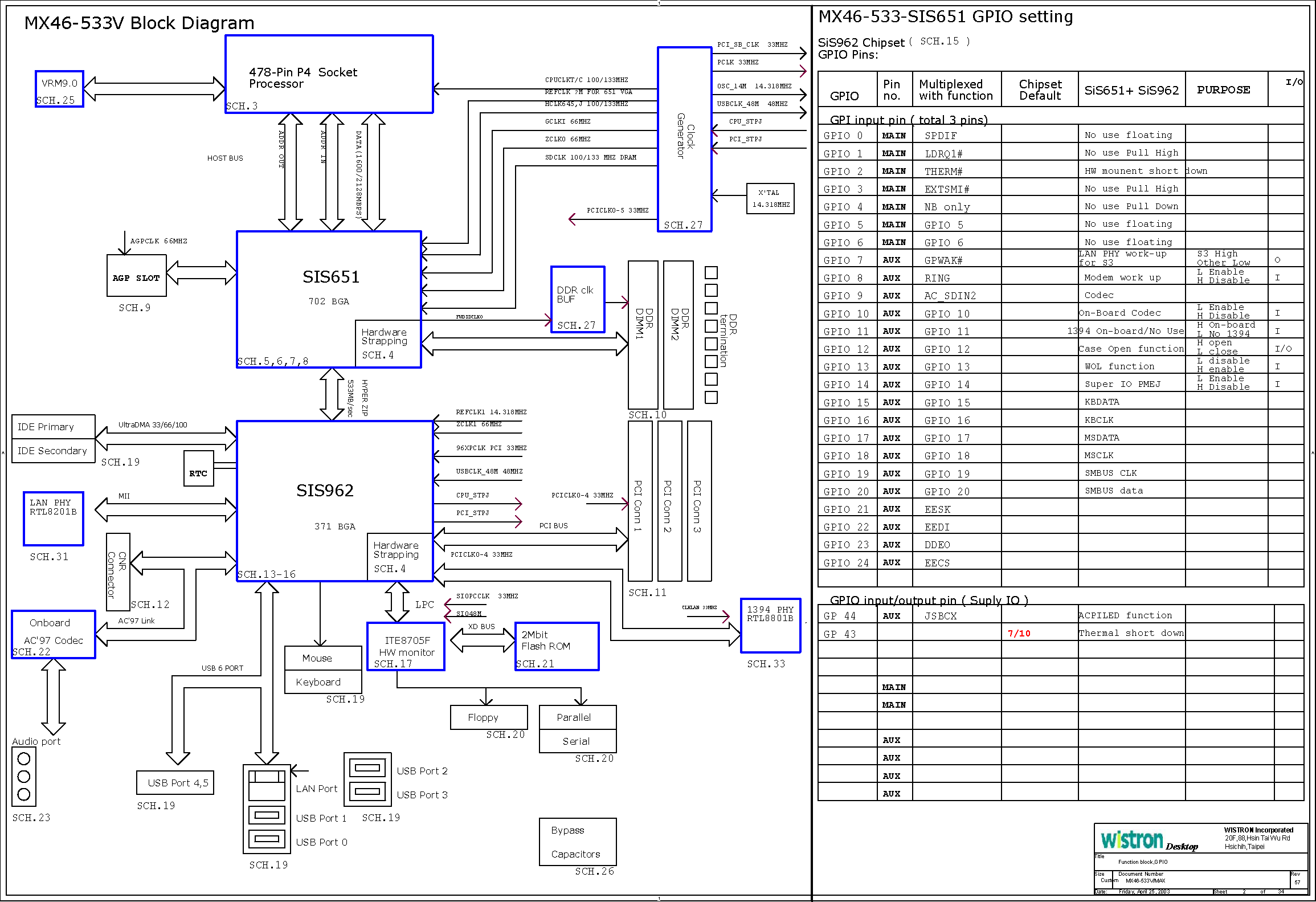The width and height of the screenshot is (1316, 902).
Task: Click the Audio port label
Action: tap(36, 741)
